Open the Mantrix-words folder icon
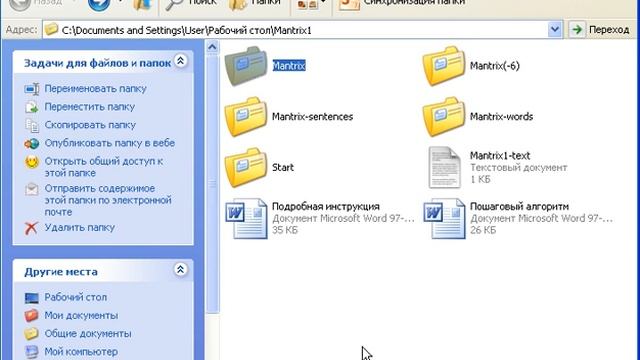Image resolution: width=640 pixels, height=360 pixels. 444,117
